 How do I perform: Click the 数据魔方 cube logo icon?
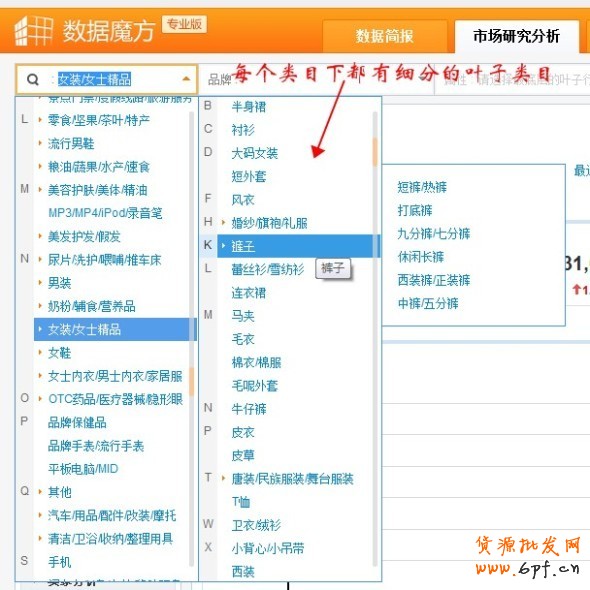coord(33,31)
